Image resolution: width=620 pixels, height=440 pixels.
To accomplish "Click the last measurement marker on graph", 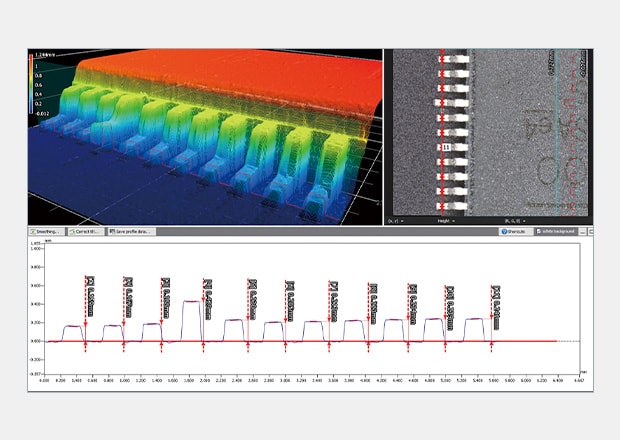I will 495,296.
